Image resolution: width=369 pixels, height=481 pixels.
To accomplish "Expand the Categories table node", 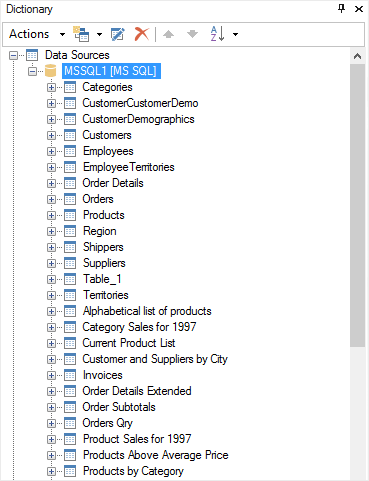I will pos(51,87).
